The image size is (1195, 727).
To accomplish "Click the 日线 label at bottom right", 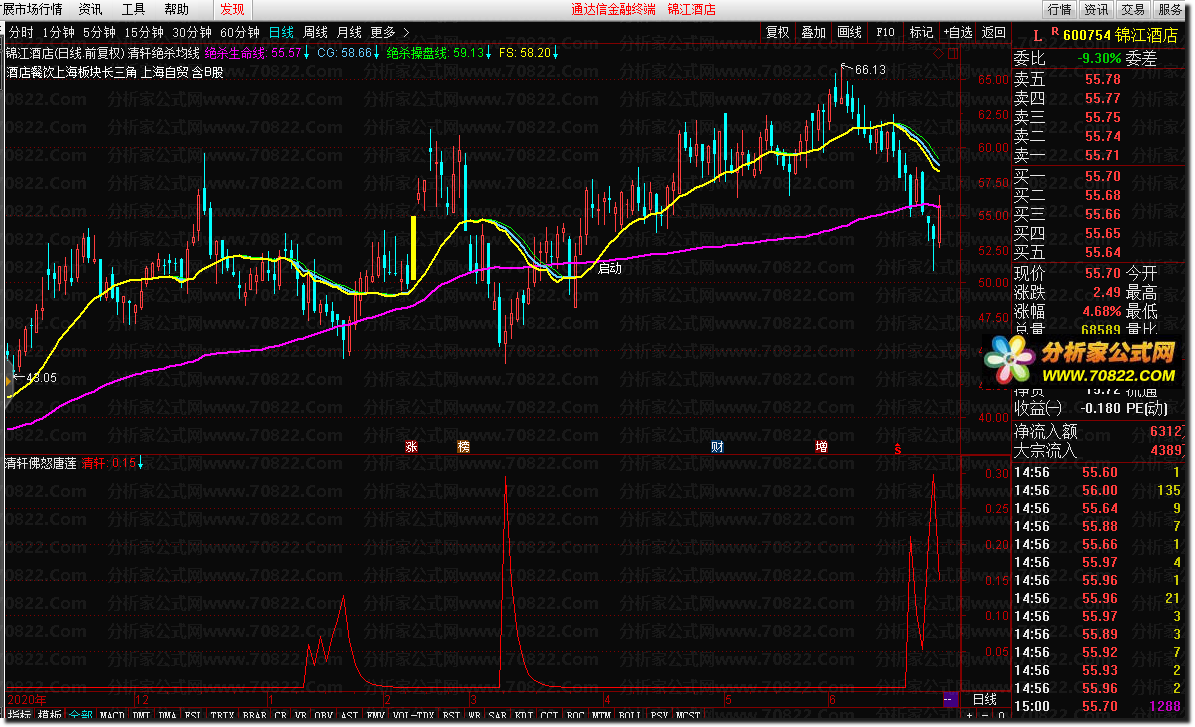I will click(985, 699).
